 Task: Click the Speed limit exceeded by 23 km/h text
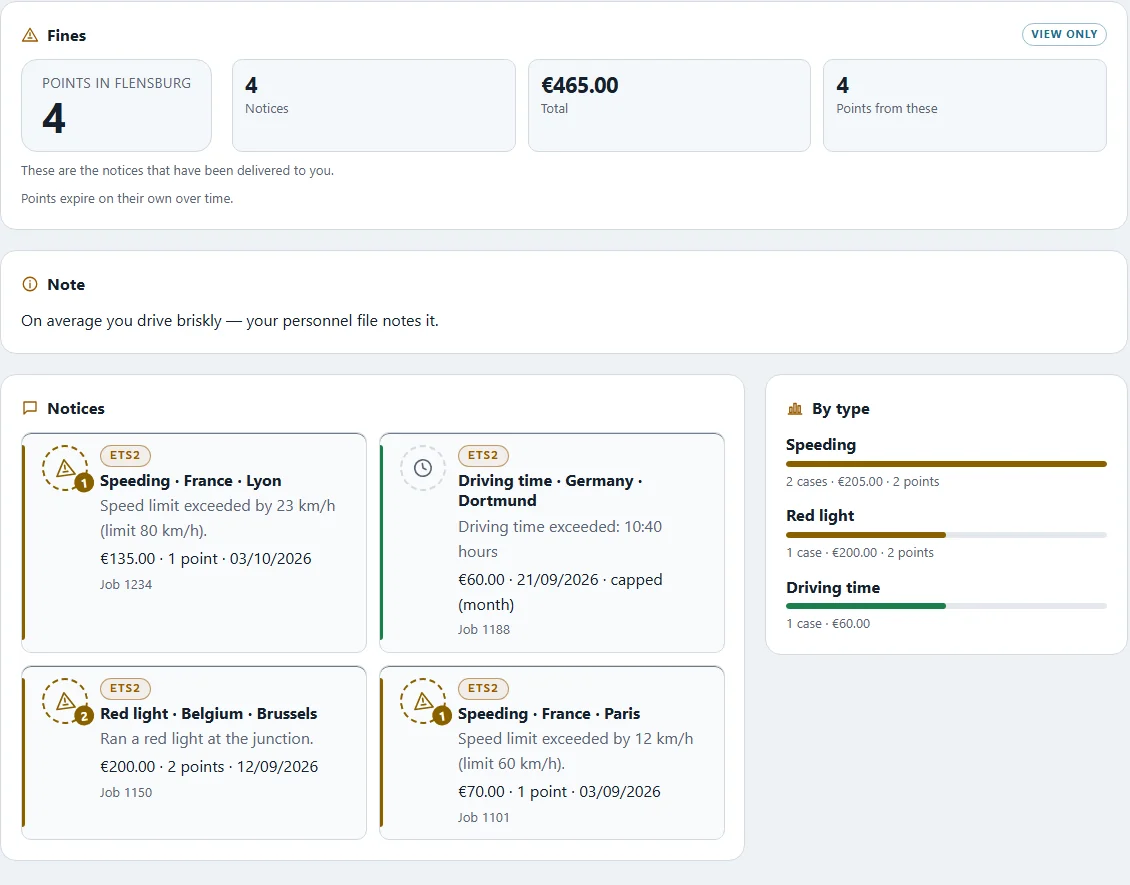[218, 518]
